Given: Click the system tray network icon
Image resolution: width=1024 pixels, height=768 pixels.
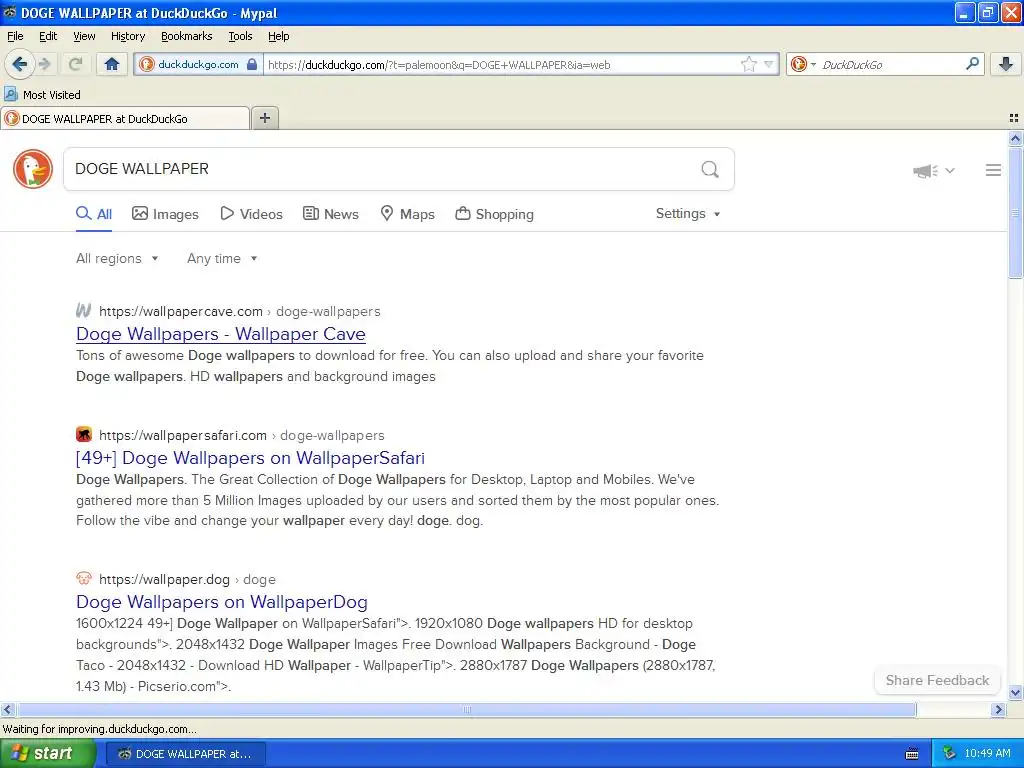Looking at the screenshot, I should pos(950,754).
